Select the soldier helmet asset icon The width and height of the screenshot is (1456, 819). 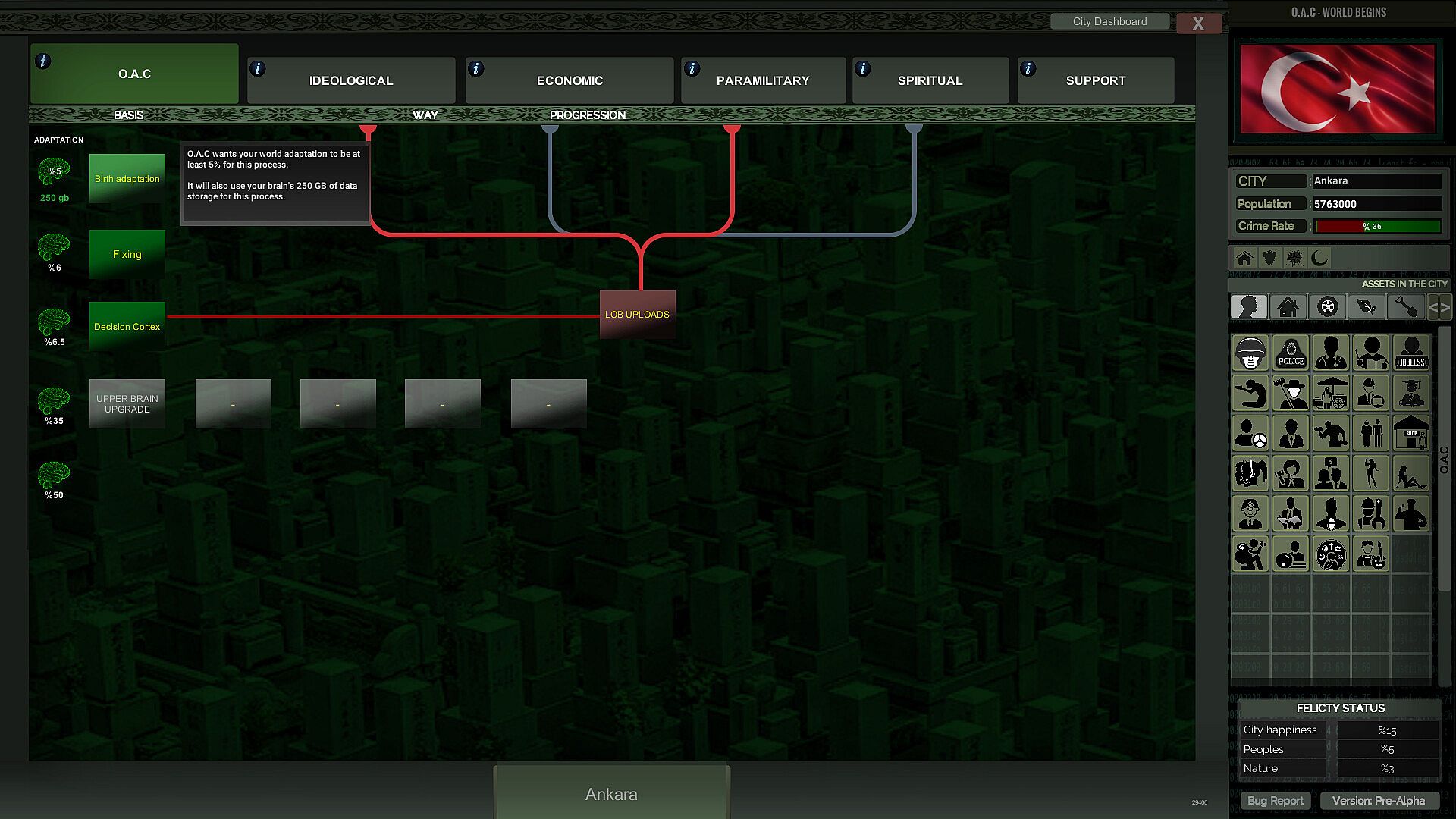coord(1250,353)
